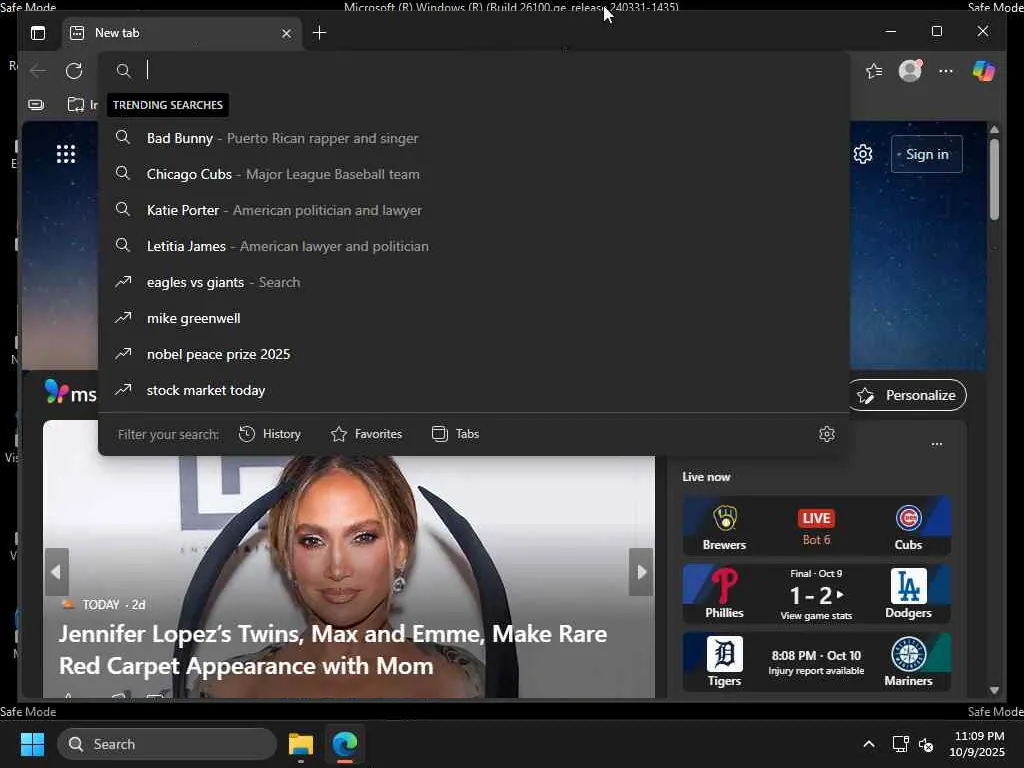Filter search by Tabs
1024x768 pixels.
[x=456, y=434]
